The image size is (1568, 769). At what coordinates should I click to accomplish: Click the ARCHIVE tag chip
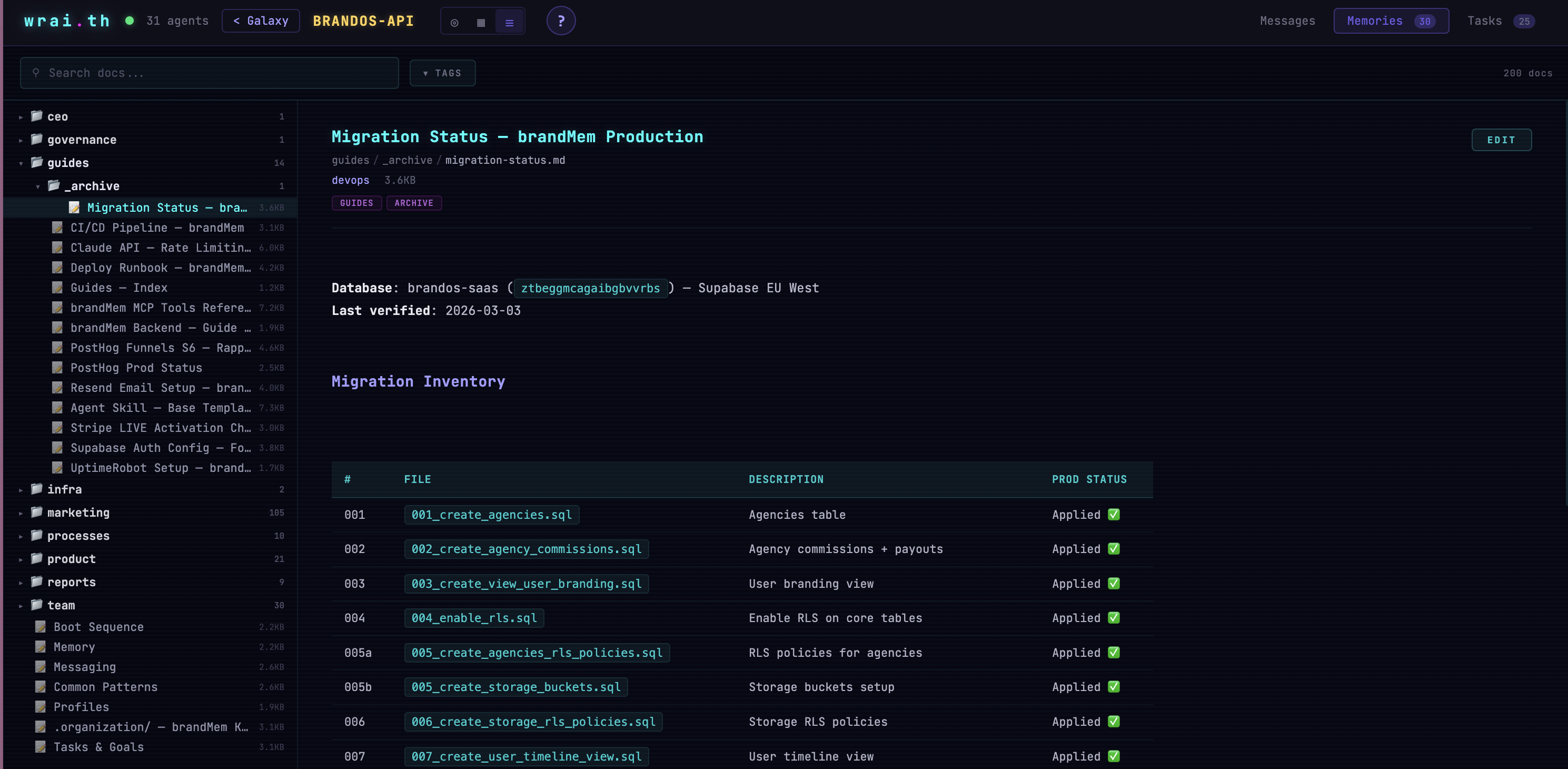414,203
